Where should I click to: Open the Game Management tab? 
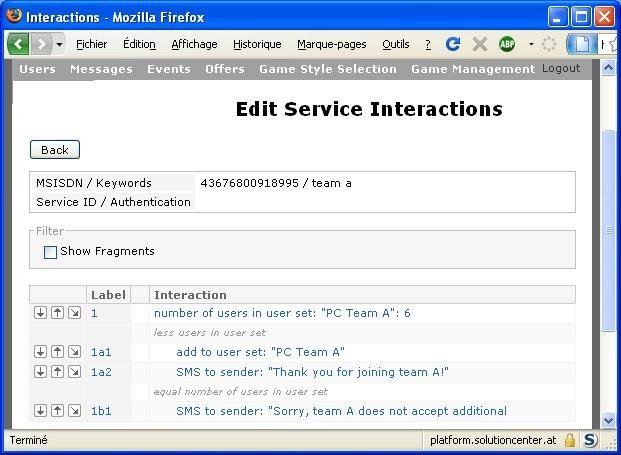473,69
